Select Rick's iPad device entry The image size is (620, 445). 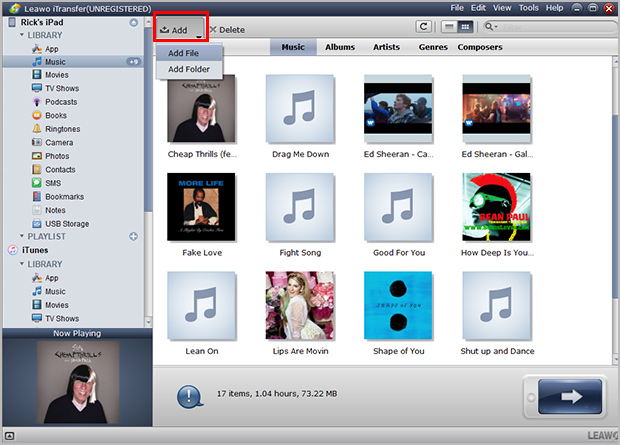tap(42, 23)
